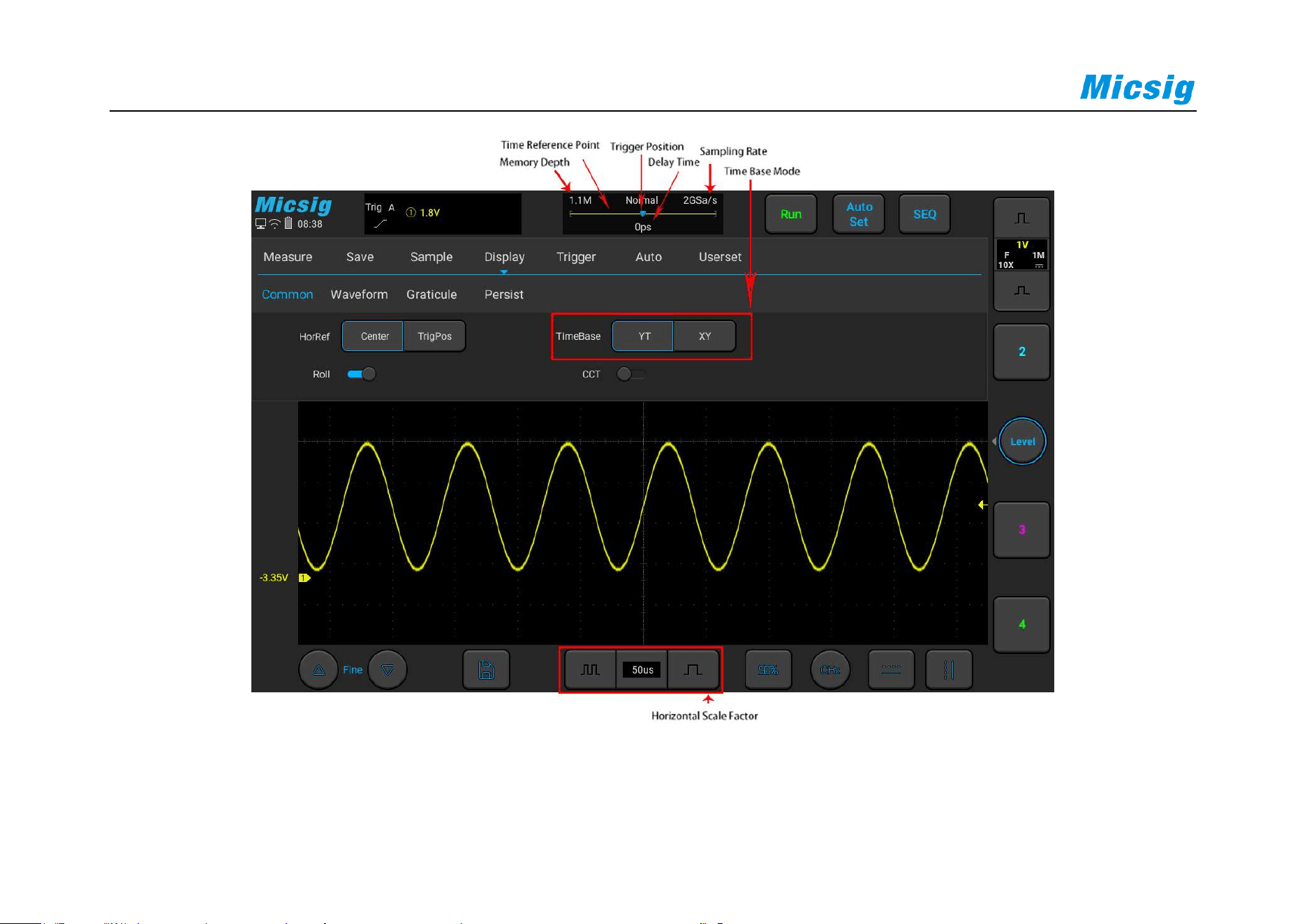Switch to the Waveform tab
Image resolution: width=1307 pixels, height=924 pixels.
coord(359,295)
